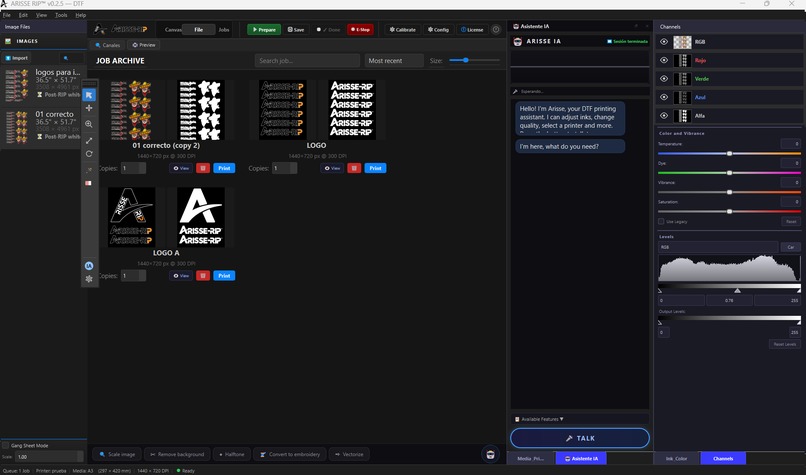This screenshot has height=475, width=806.
Task: Click copies stepper for LOGO A
Action: tap(142, 276)
